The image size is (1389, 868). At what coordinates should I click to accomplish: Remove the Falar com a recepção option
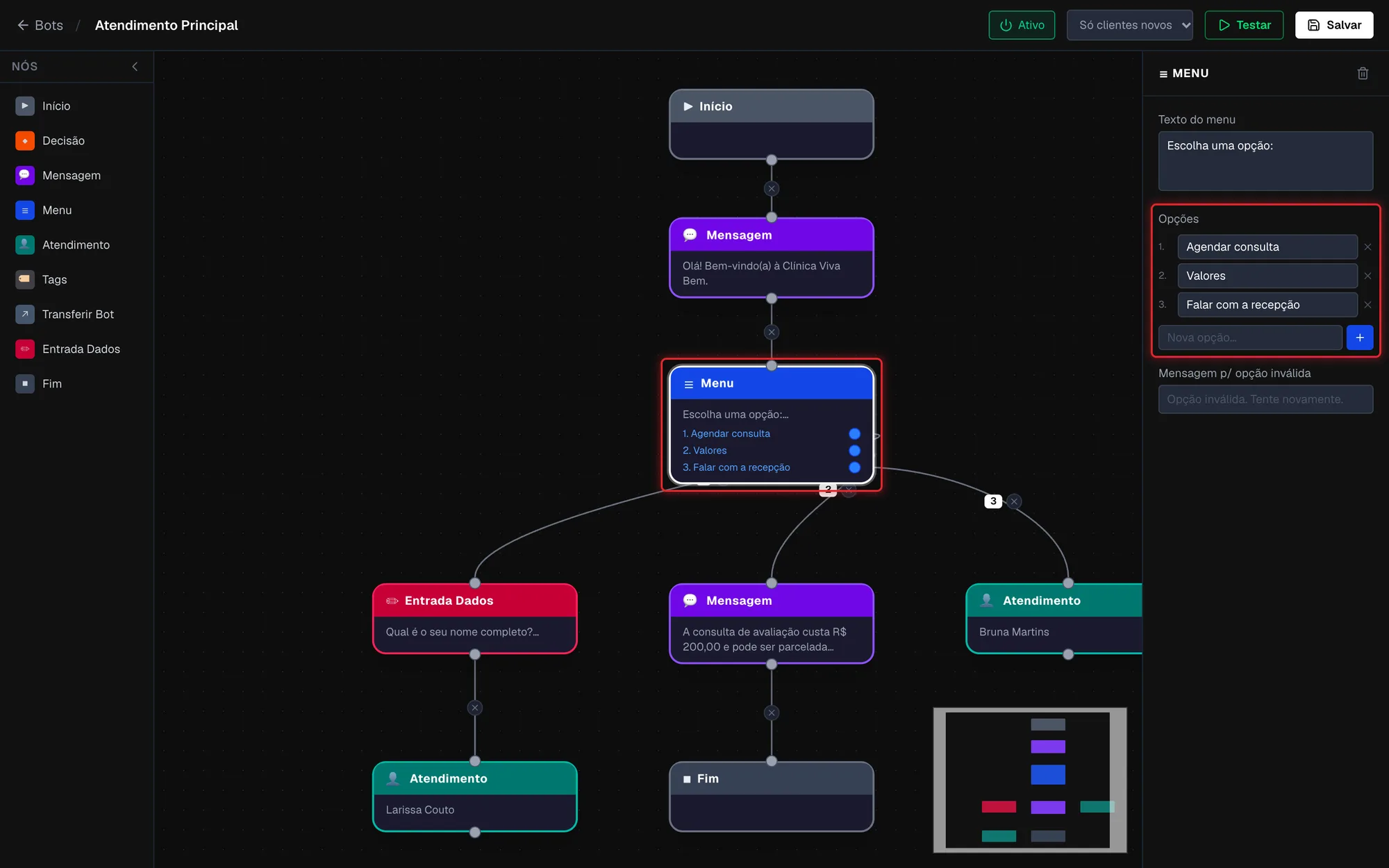coord(1367,305)
